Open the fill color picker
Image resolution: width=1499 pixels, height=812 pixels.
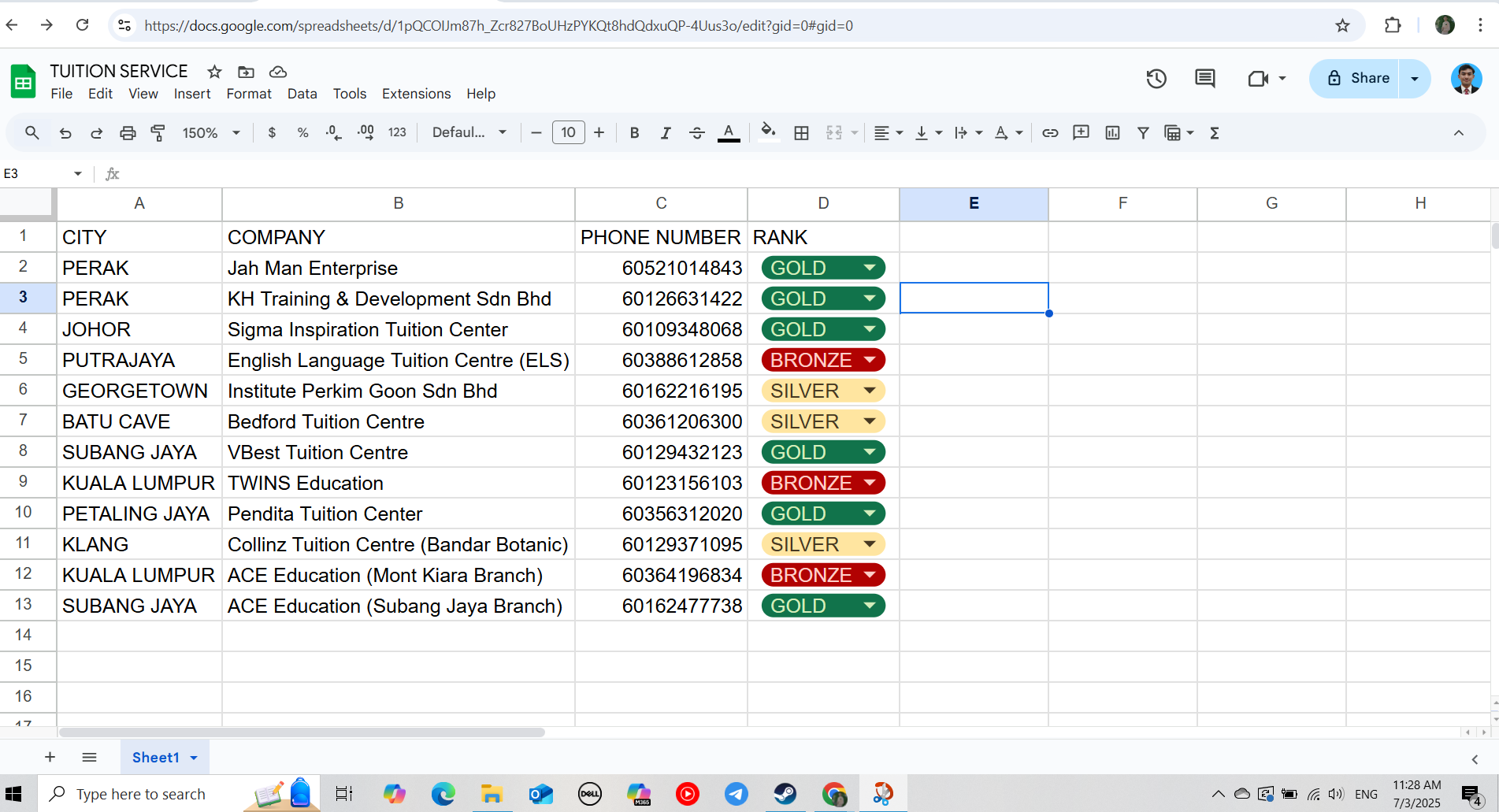coord(768,133)
